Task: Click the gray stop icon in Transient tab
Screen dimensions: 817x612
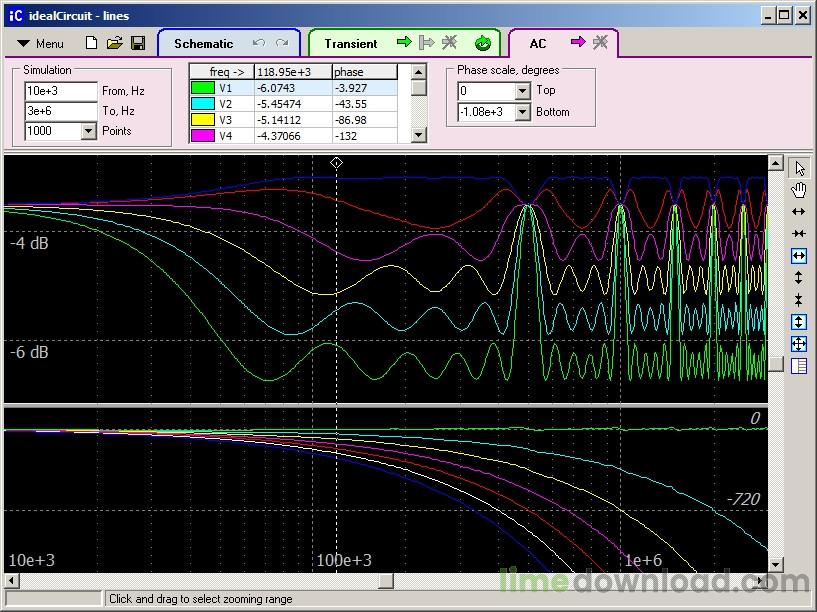Action: click(449, 42)
